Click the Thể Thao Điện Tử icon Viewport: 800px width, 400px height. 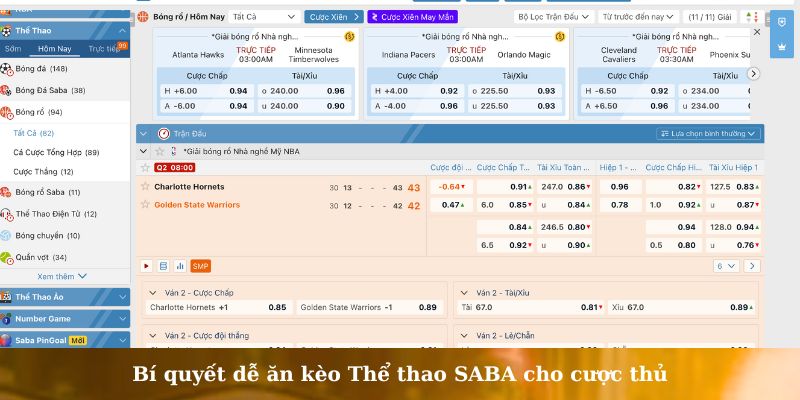coord(6,214)
